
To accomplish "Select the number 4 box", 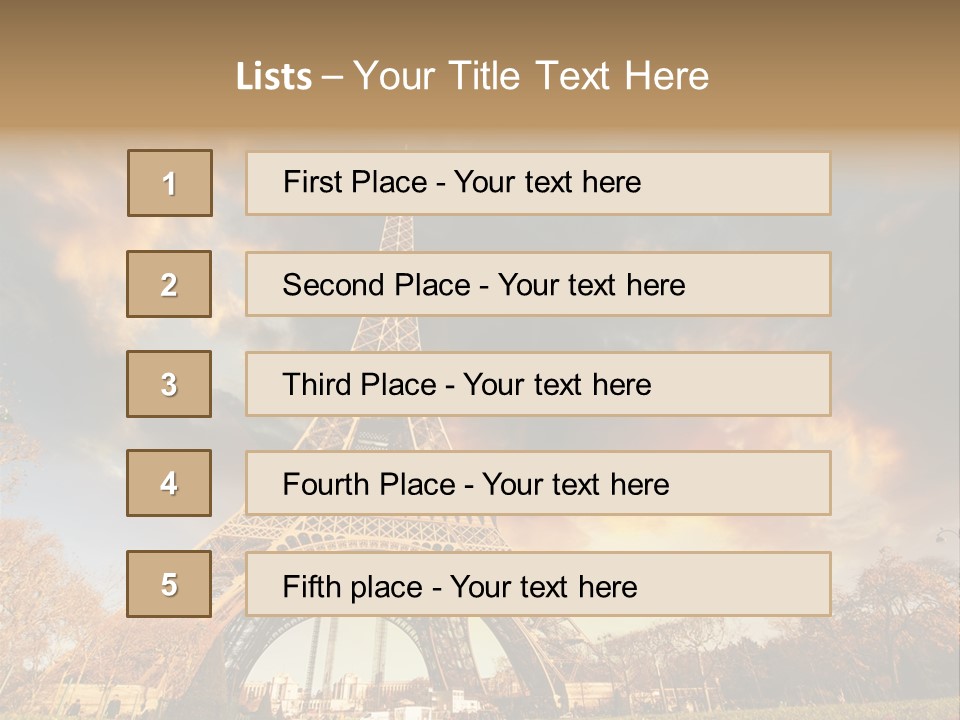I will 169,483.
